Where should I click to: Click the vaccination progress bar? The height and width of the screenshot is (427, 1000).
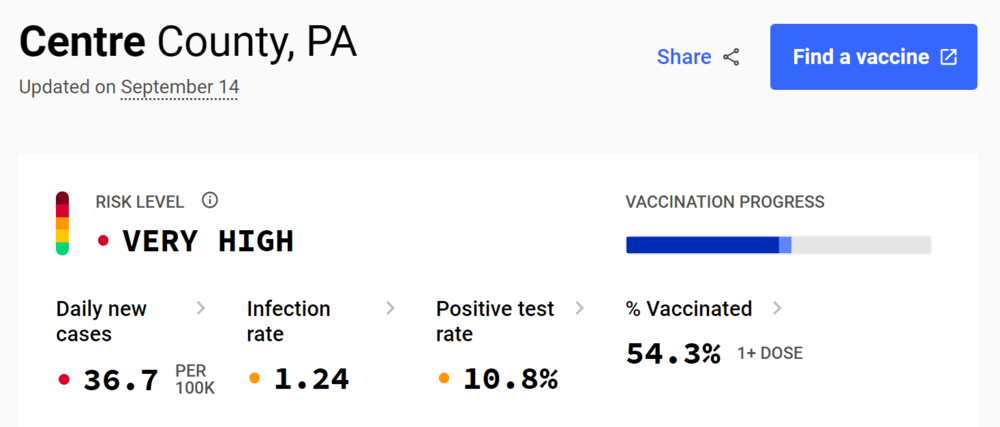[x=778, y=245]
